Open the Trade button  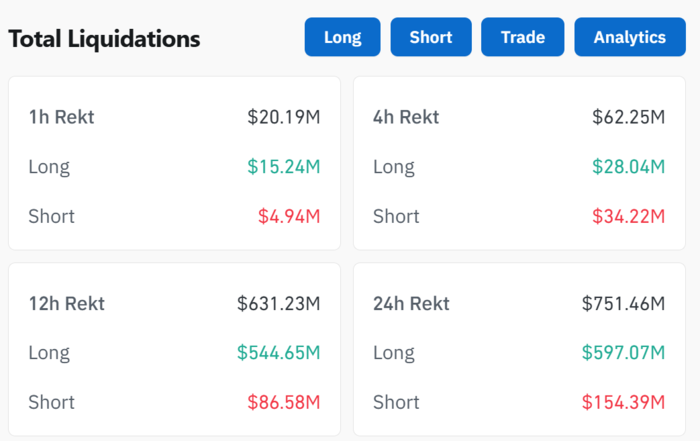click(x=523, y=38)
